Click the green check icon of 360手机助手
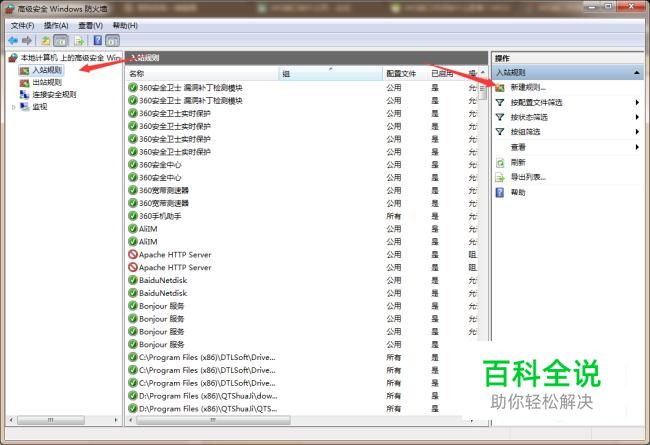650x445 pixels. pyautogui.click(x=133, y=216)
